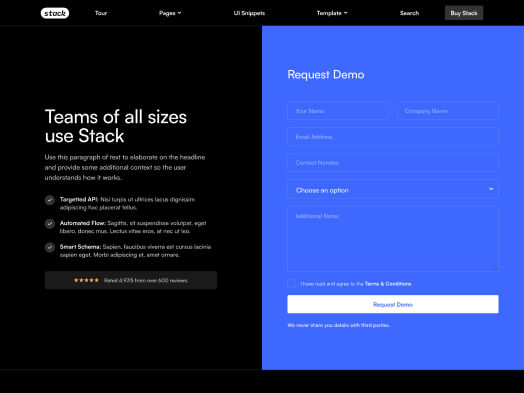524x393 pixels.
Task: Click the Automated Flow checkmark icon
Action: pyautogui.click(x=50, y=224)
